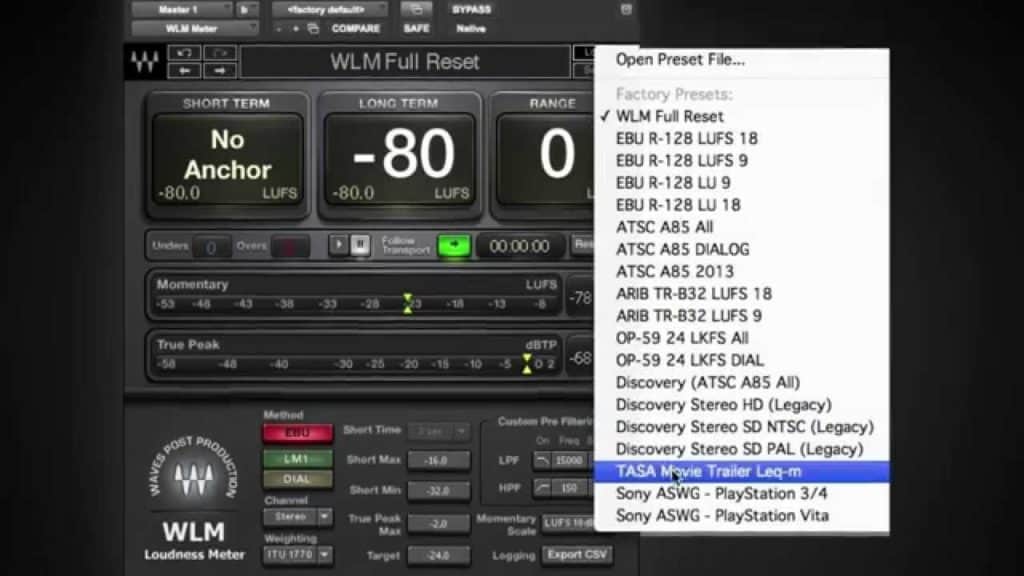The height and width of the screenshot is (576, 1024).
Task: Click the Waves logo icon
Action: pos(144,62)
